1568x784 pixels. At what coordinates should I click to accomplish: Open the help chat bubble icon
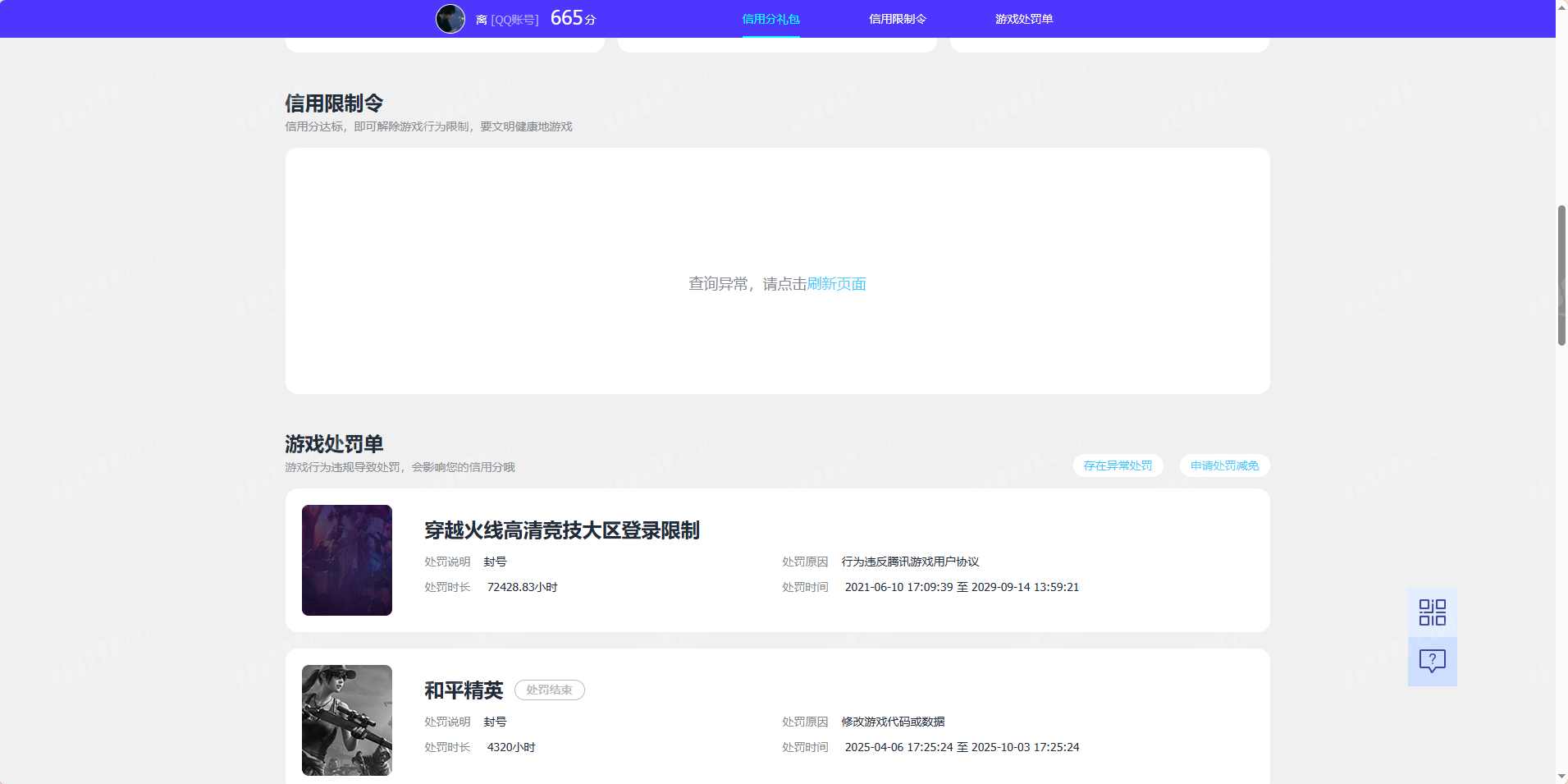click(1432, 662)
